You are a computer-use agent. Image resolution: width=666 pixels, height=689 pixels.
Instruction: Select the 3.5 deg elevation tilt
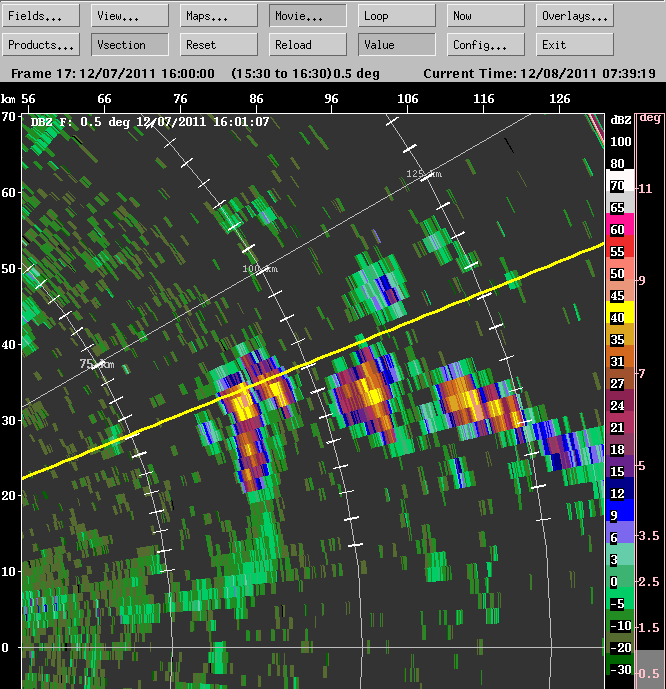click(649, 536)
